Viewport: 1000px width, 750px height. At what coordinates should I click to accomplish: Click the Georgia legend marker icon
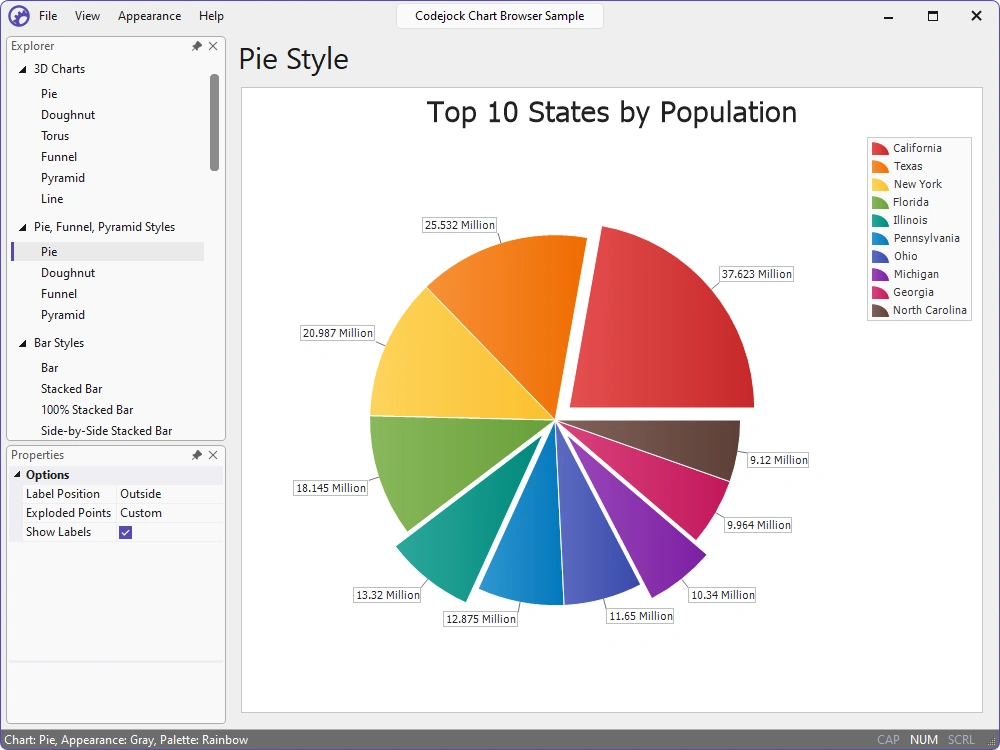[880, 293]
